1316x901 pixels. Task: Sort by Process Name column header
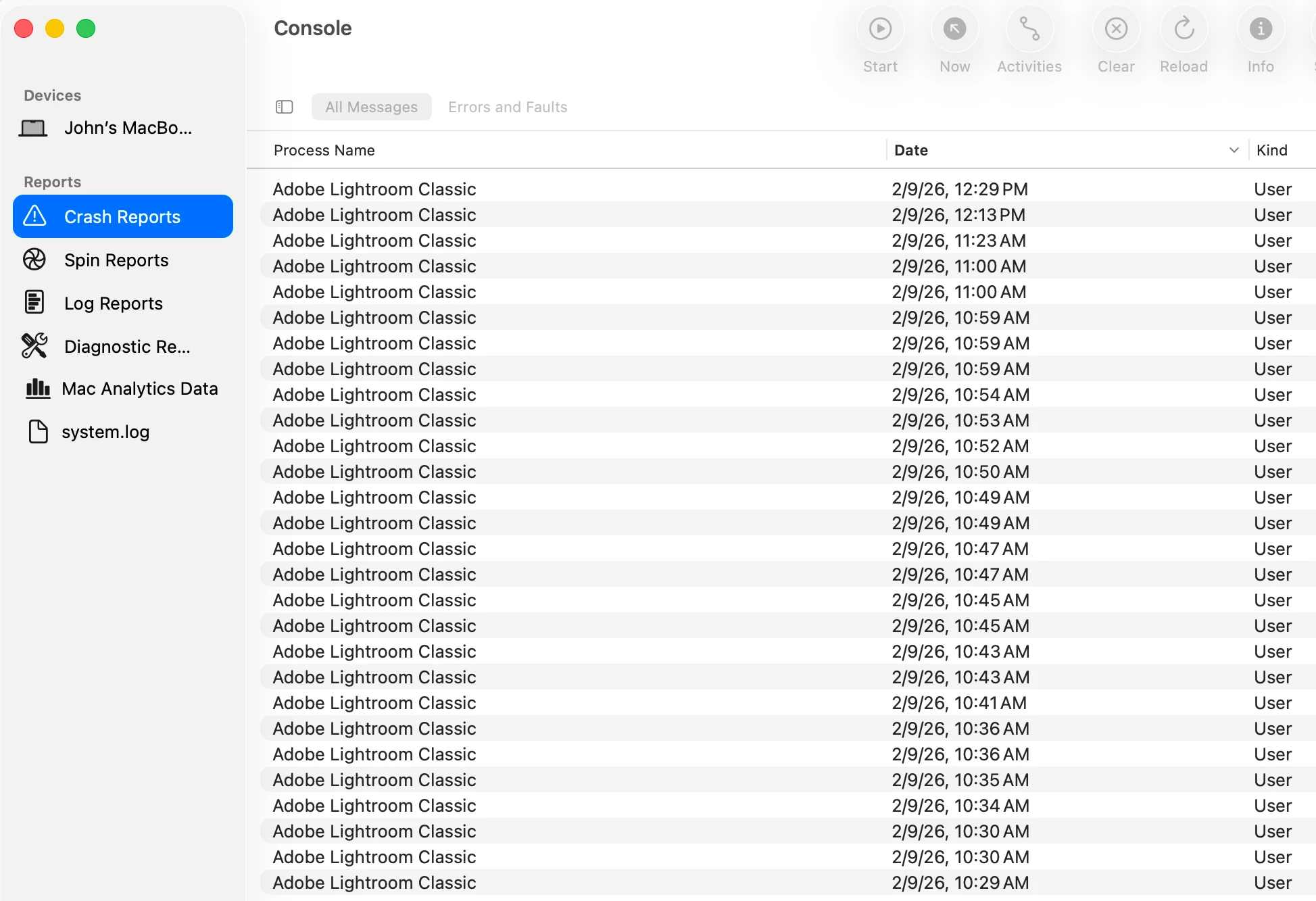tap(324, 150)
